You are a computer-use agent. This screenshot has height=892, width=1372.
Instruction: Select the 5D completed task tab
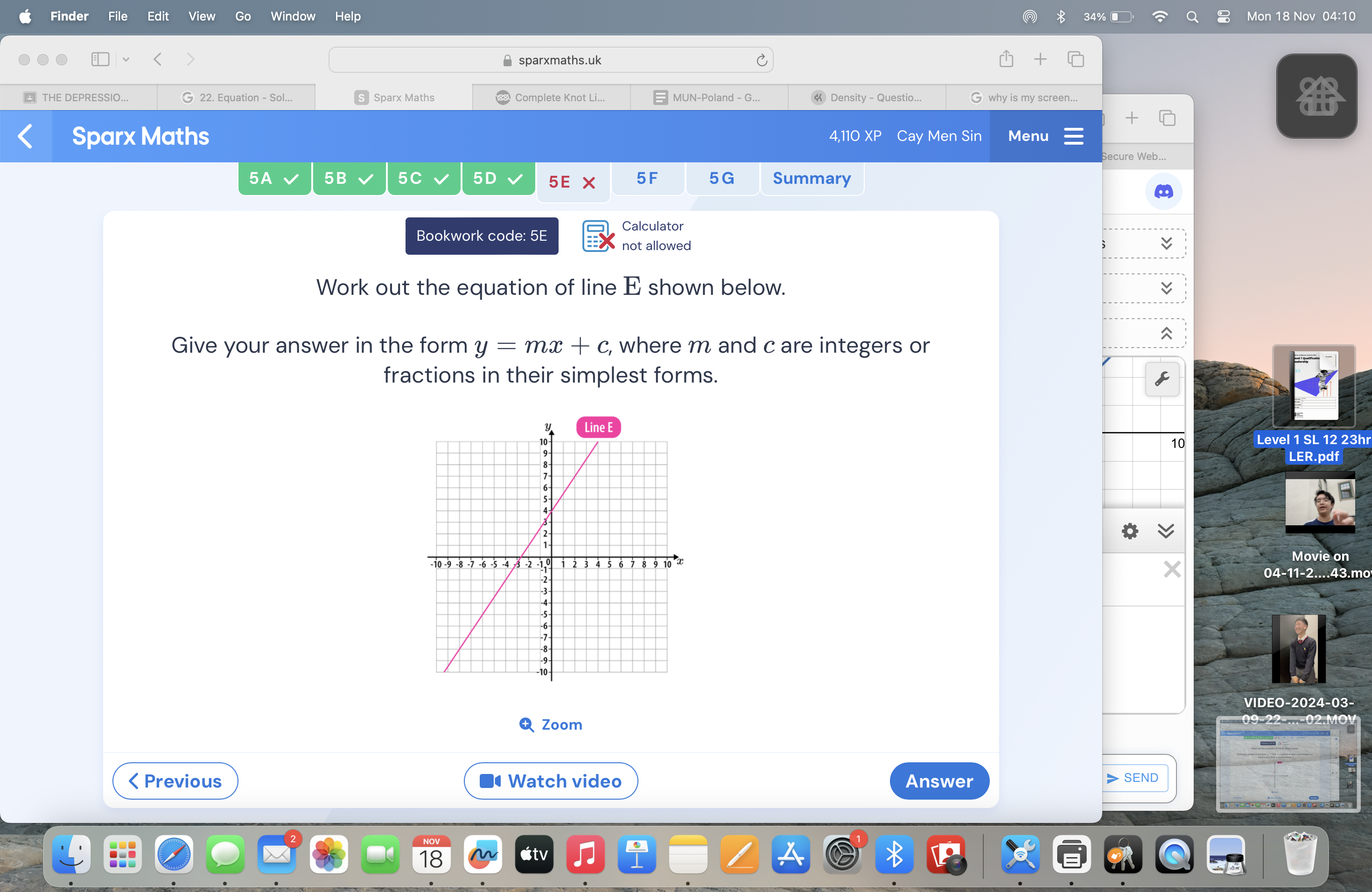tap(499, 179)
